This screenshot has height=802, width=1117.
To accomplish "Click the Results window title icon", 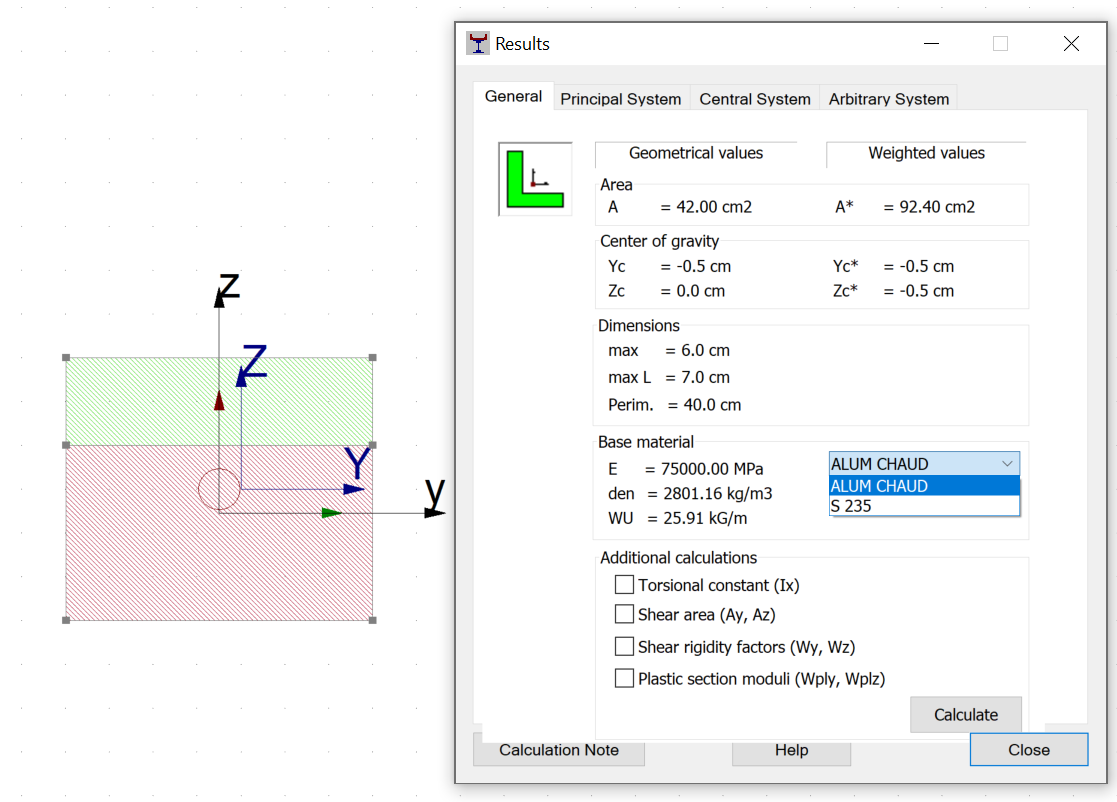I will pos(478,43).
